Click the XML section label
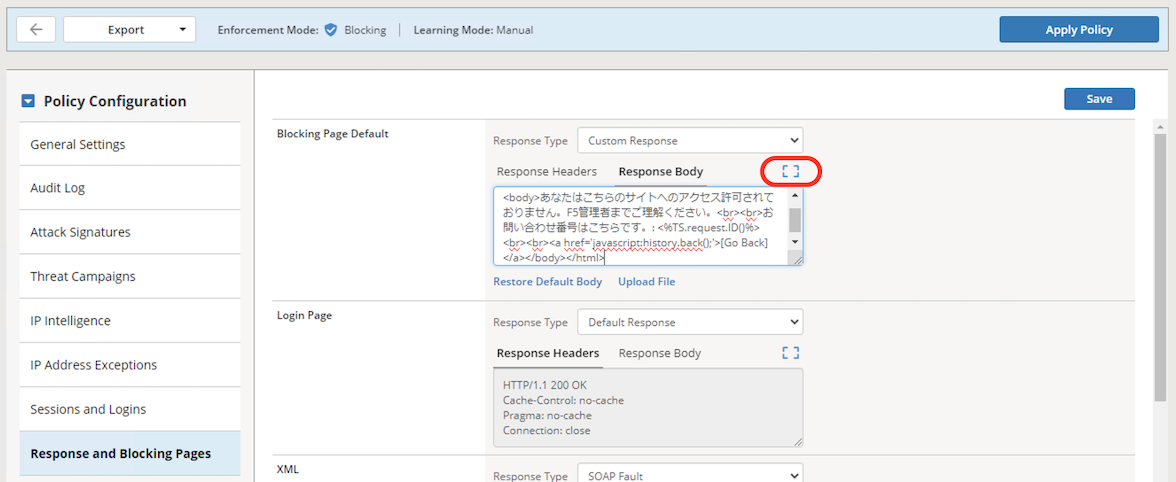The width and height of the screenshot is (1176, 482). [287, 469]
